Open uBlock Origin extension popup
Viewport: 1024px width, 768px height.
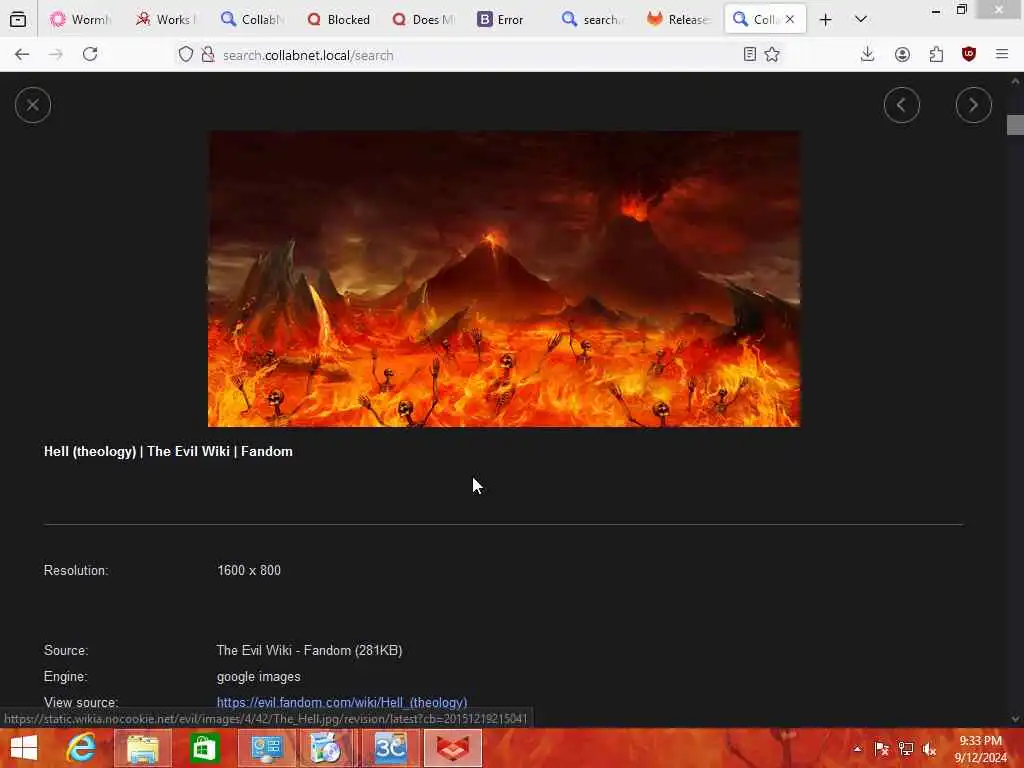point(968,55)
